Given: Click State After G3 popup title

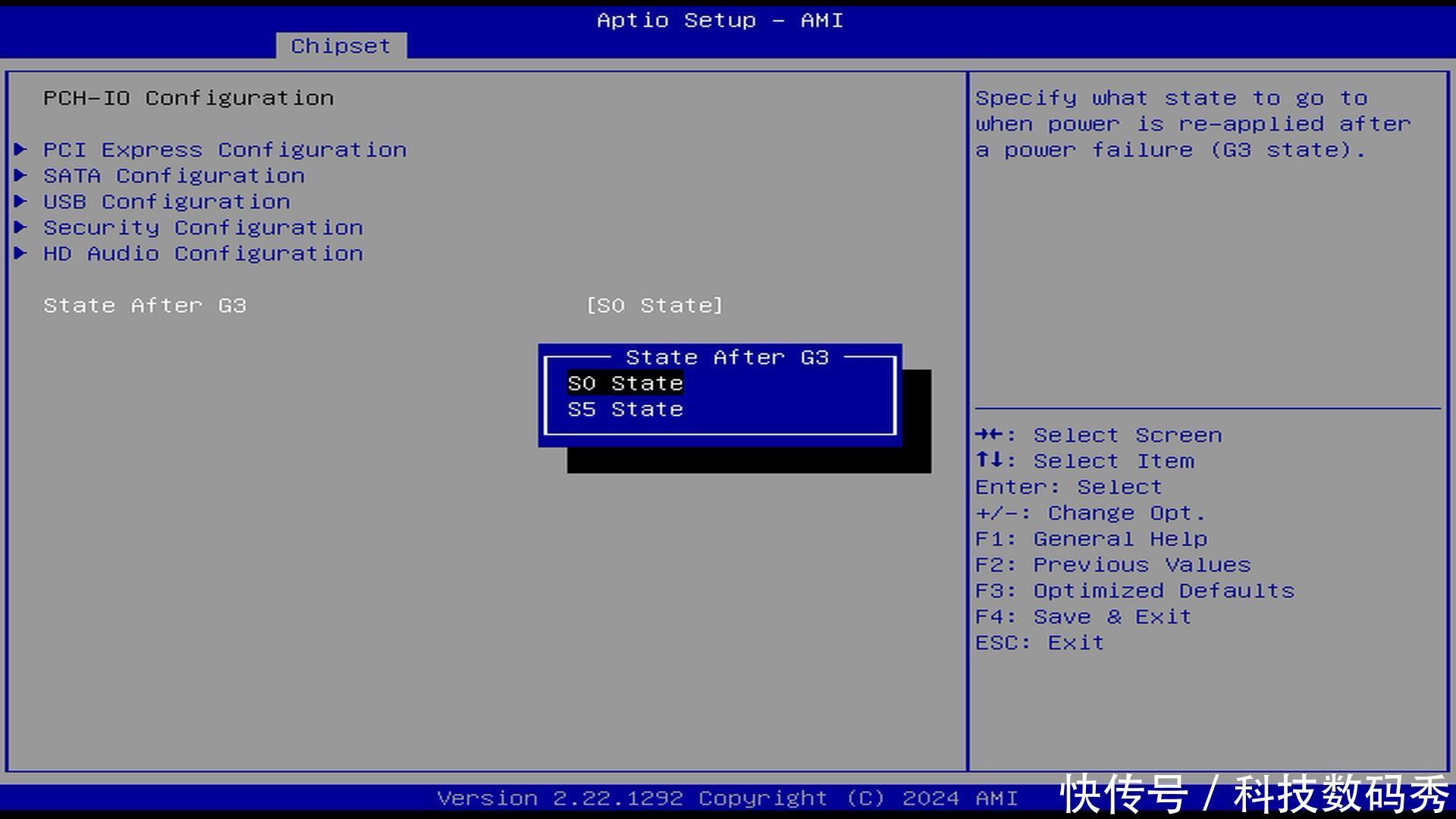Looking at the screenshot, I should pos(726,357).
